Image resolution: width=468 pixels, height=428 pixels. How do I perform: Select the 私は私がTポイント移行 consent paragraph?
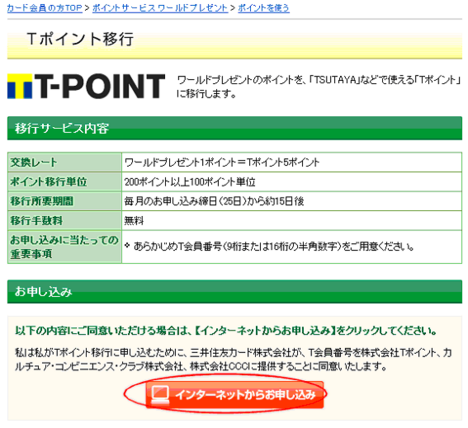coord(233,360)
